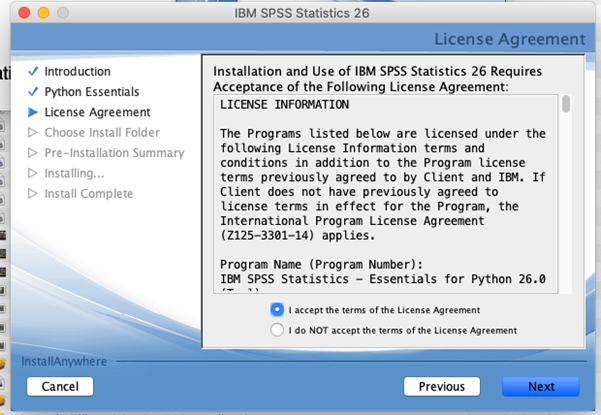601x415 pixels.
Task: Click the license text scrollbar thumb
Action: tap(566, 104)
